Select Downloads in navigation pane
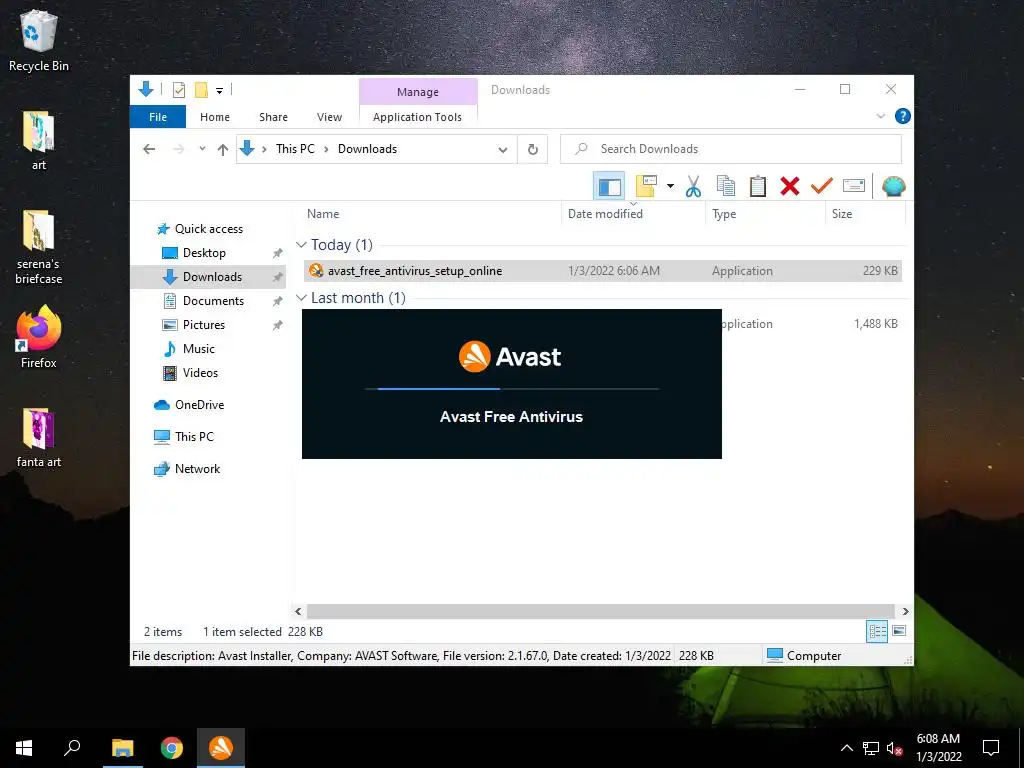This screenshot has width=1024, height=768. (202, 277)
